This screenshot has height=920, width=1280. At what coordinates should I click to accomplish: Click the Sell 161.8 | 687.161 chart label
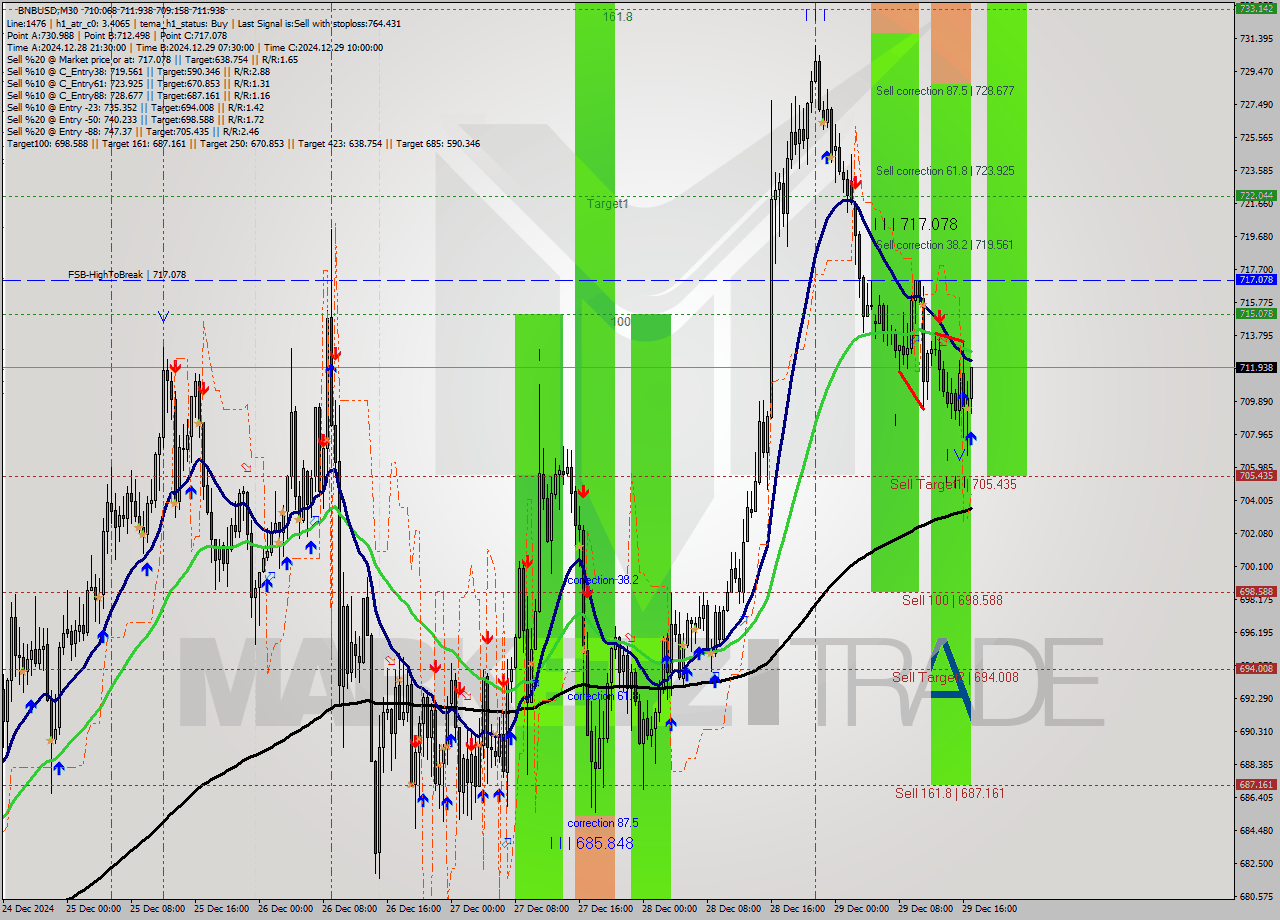coord(950,793)
